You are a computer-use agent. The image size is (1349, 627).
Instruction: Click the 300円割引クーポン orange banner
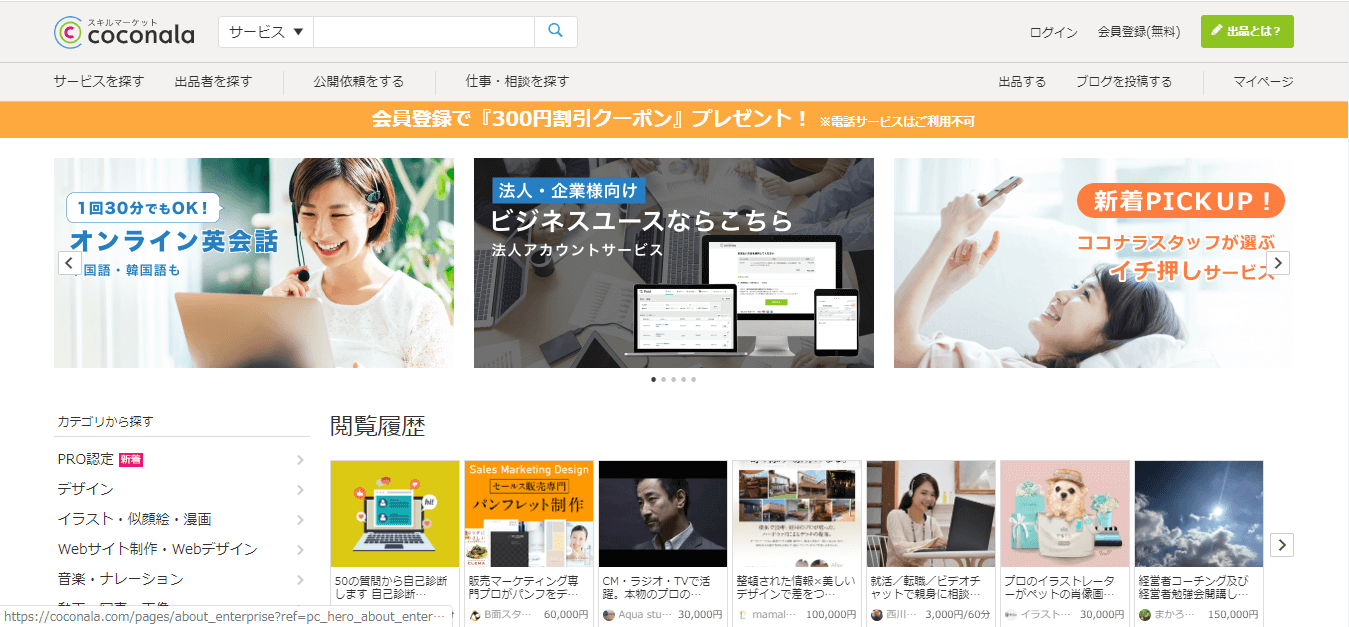[x=674, y=120]
